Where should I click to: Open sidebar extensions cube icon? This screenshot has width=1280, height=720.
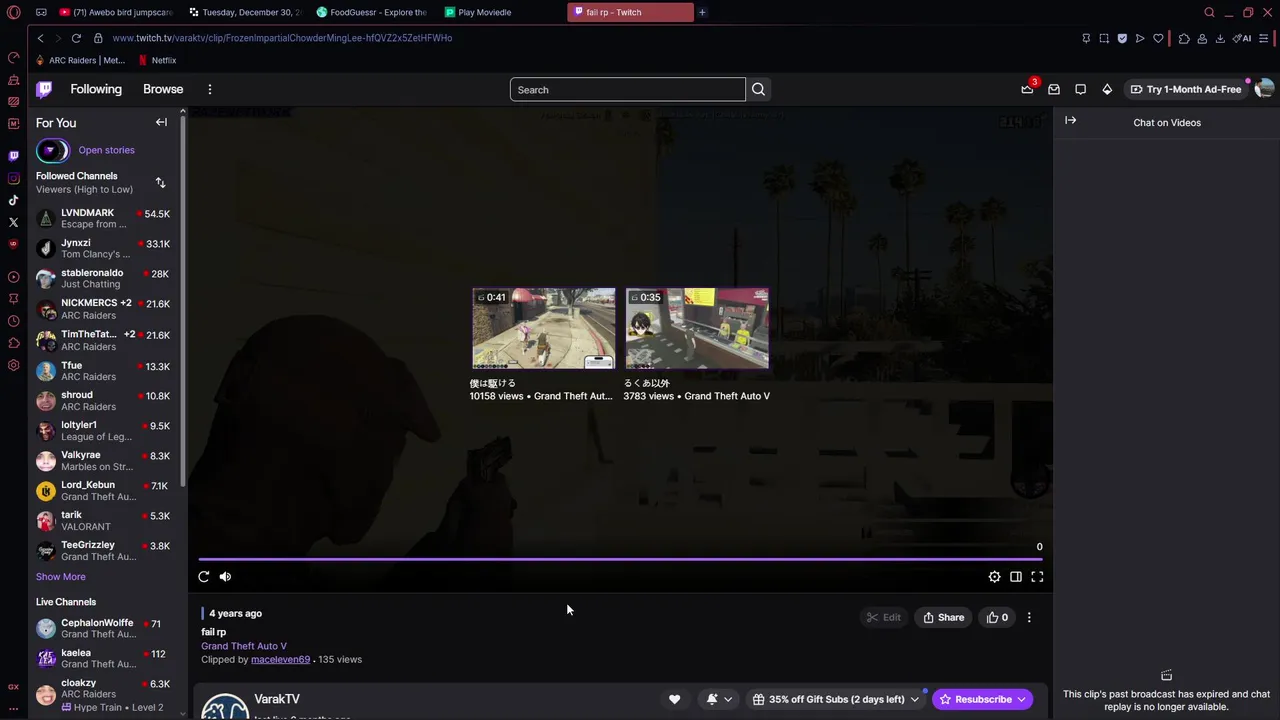tap(13, 343)
